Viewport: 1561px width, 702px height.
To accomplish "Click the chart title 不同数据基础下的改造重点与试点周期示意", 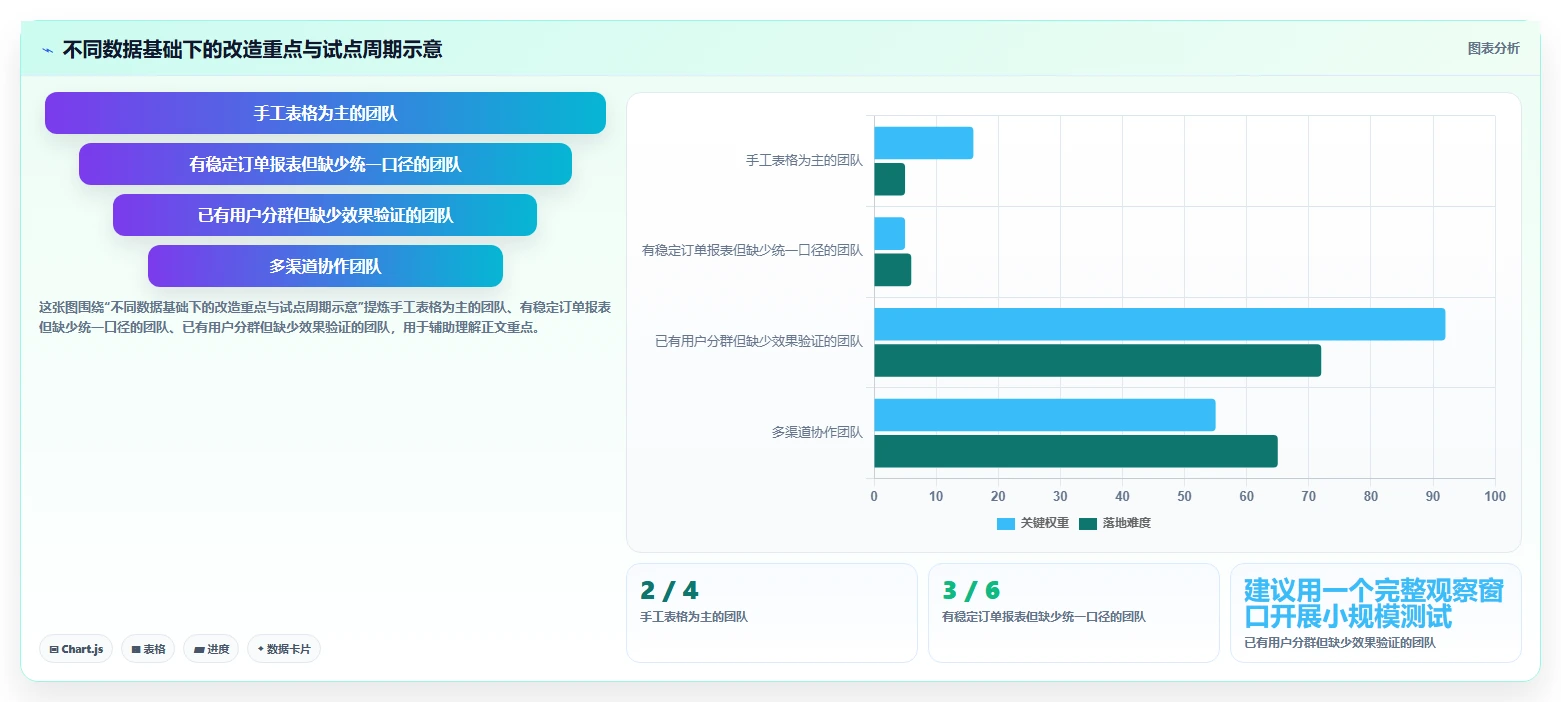I will [x=252, y=49].
